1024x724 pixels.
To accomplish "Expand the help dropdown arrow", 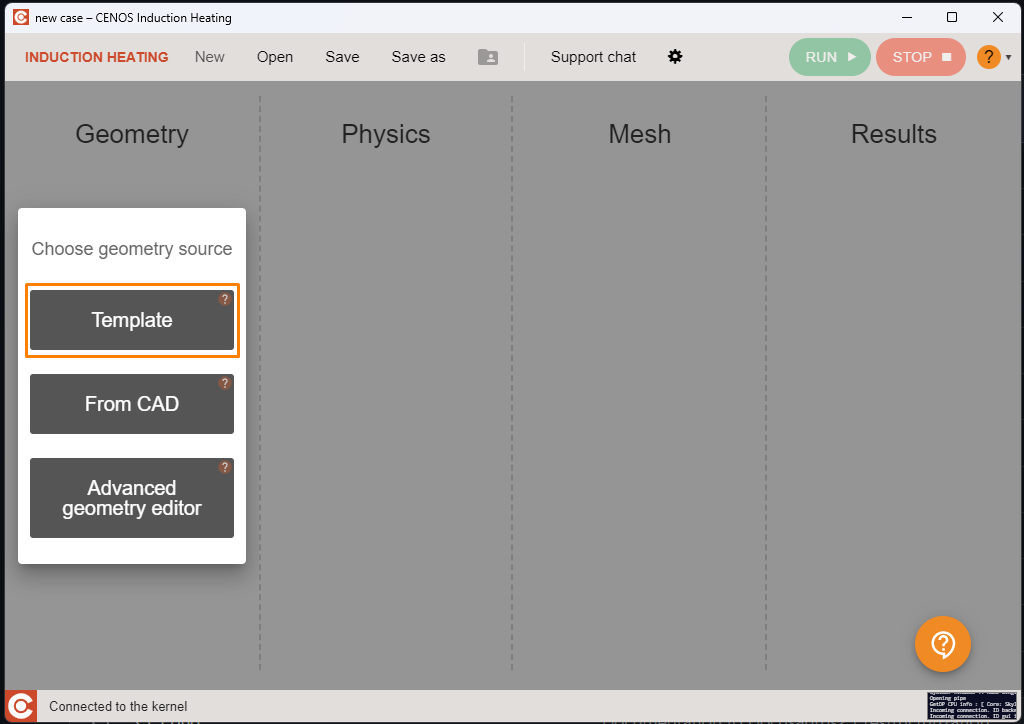I will [x=1009, y=57].
